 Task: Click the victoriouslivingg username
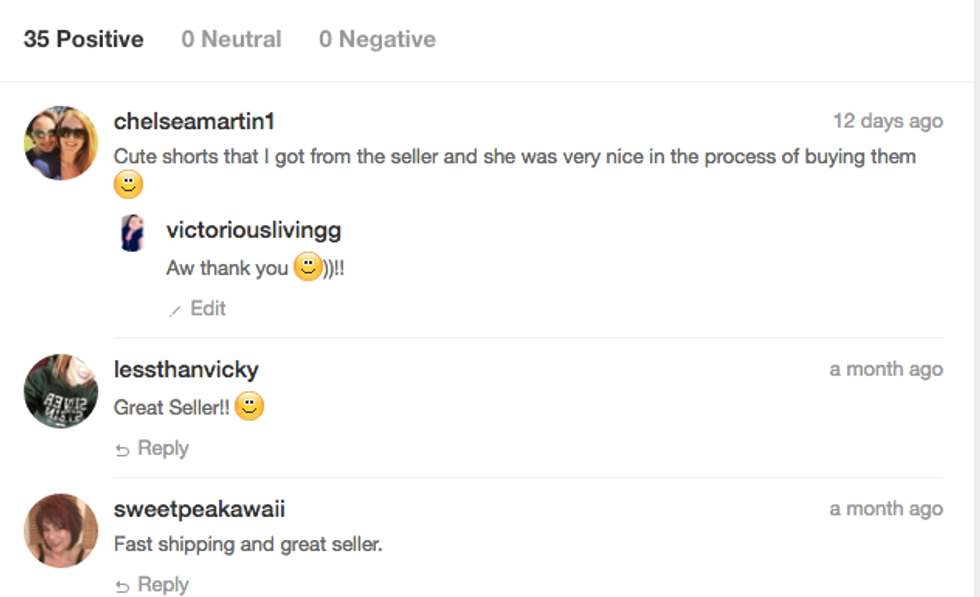[253, 231]
